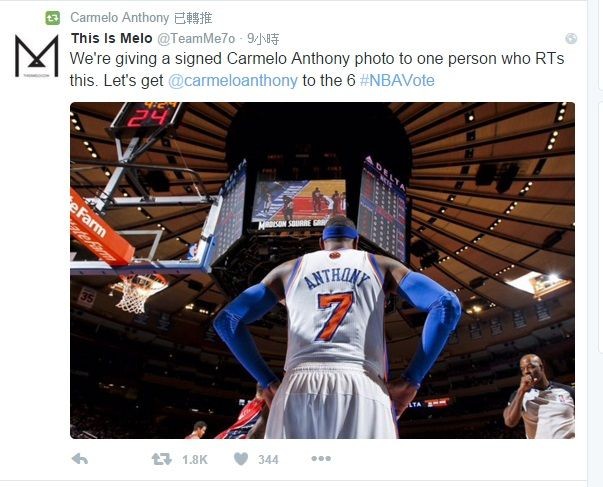Open the three-dots more options menu
Screen dimensions: 603x487
tap(321, 459)
